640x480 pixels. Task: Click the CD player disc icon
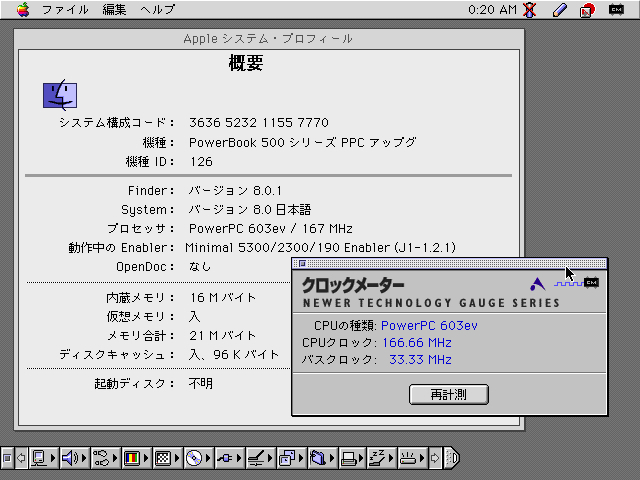(194, 458)
